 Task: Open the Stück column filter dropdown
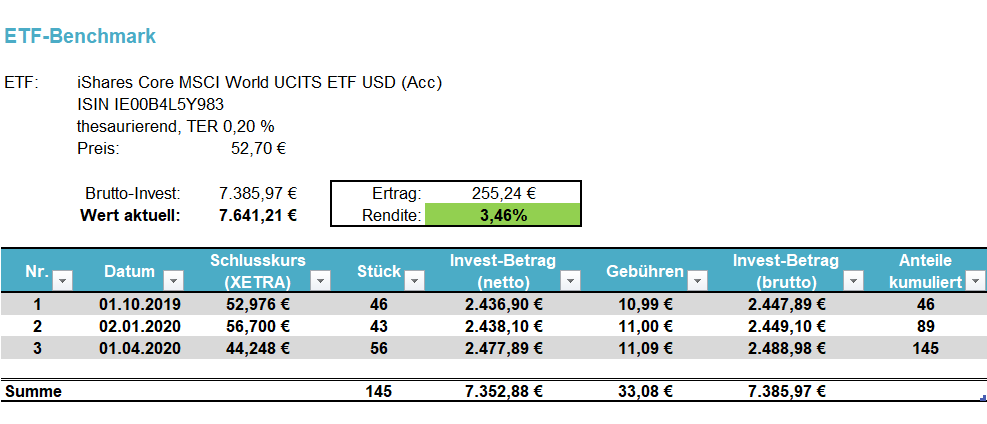tap(414, 281)
